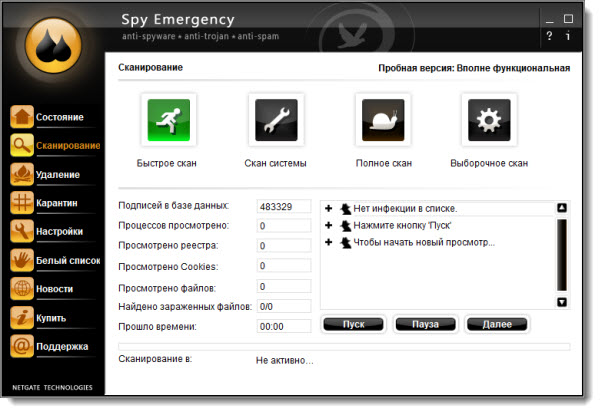Click the Процессов просмотрено value field

tap(284, 226)
